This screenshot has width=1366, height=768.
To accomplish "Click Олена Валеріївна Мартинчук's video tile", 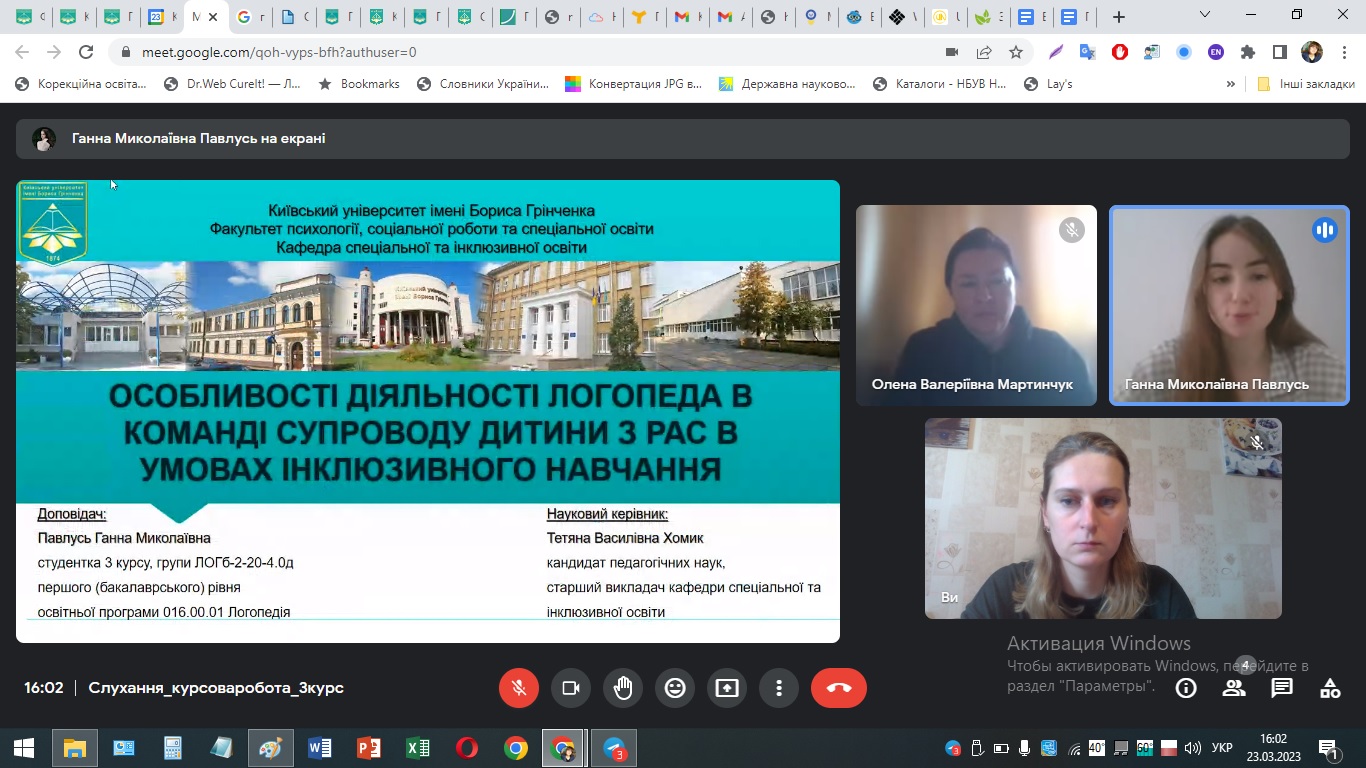I will tap(976, 305).
